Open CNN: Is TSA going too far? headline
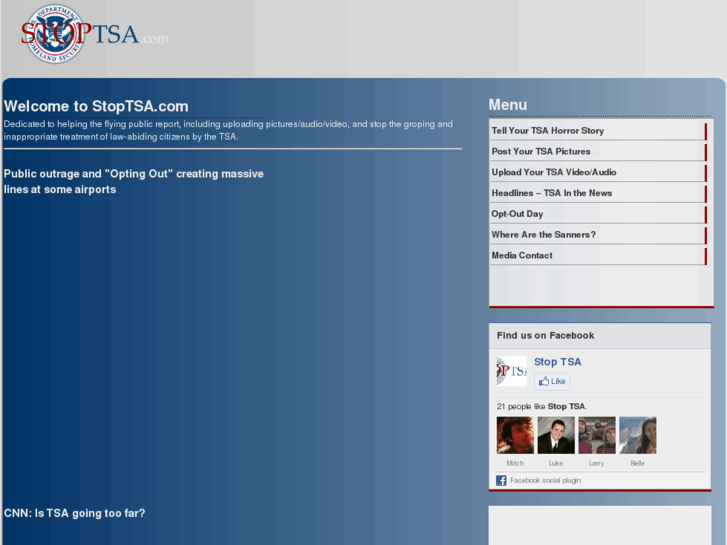 tap(74, 513)
